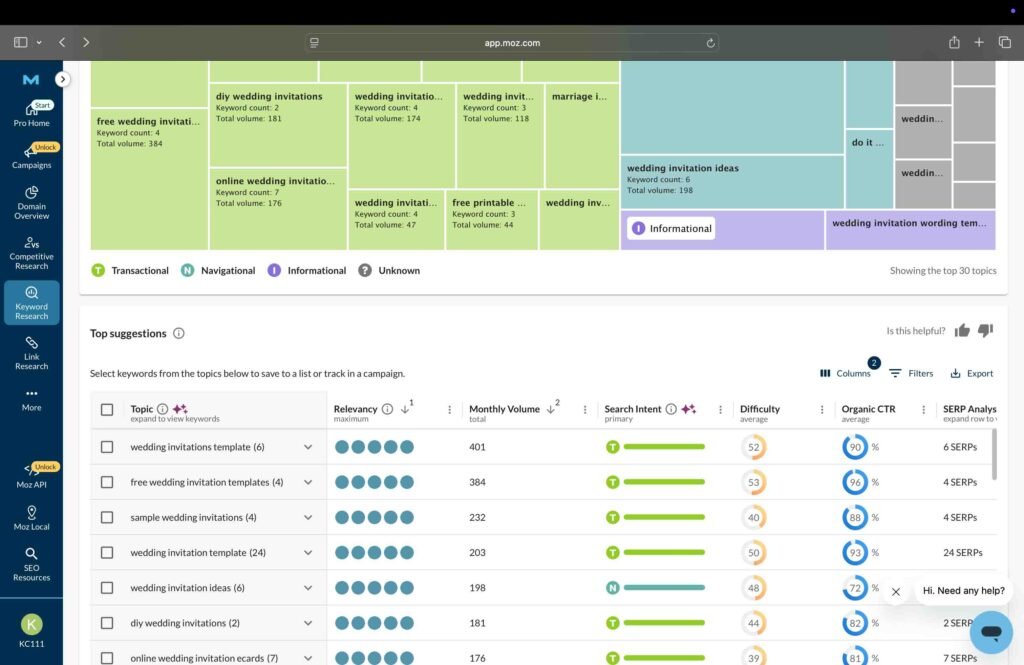Expand the wedding invitation ideas row
Screen dimensions: 1024x665
(x=308, y=588)
